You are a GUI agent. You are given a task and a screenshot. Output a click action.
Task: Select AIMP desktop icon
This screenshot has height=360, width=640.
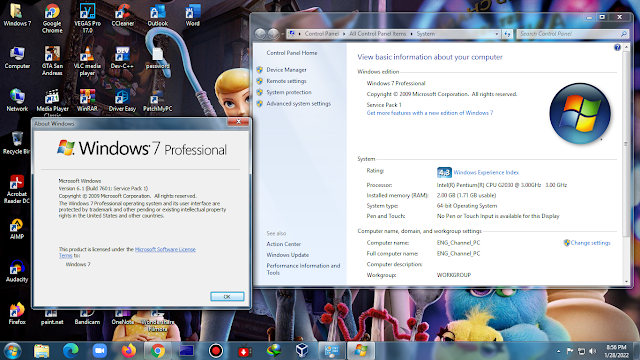click(x=17, y=229)
